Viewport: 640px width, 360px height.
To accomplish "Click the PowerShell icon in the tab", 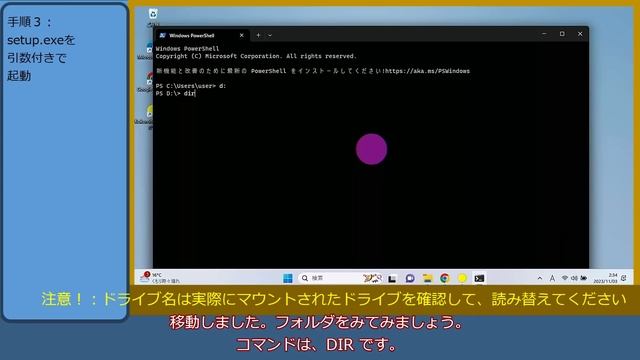I will click(162, 36).
